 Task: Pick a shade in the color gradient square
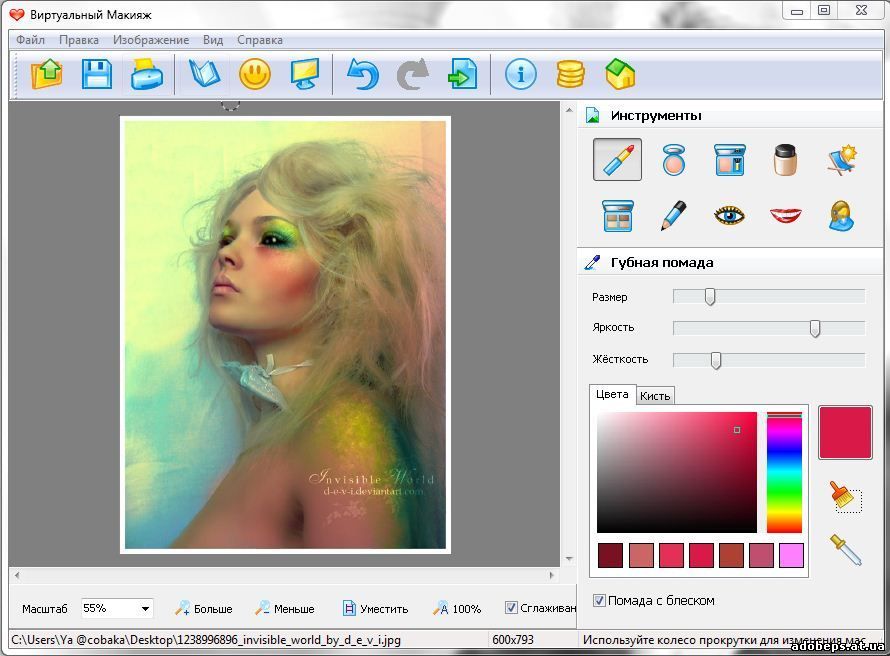point(677,472)
